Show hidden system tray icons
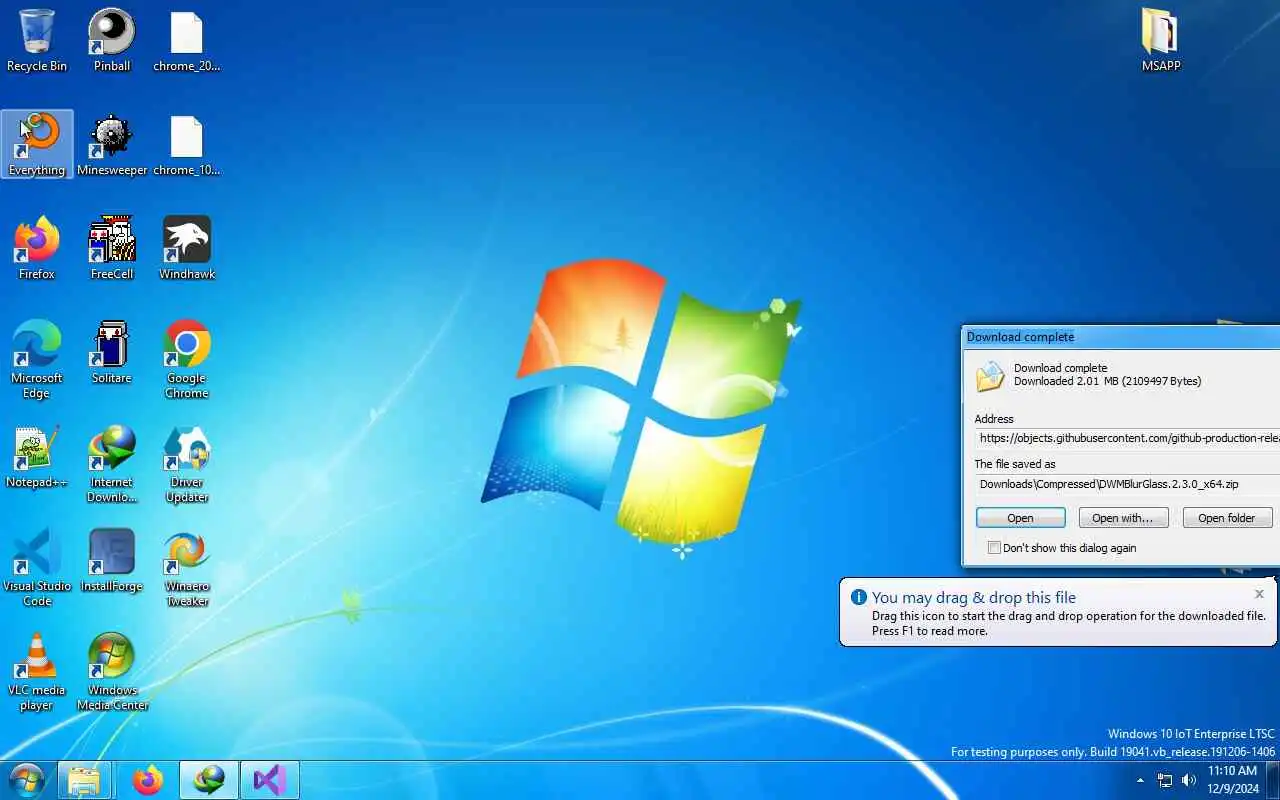This screenshot has height=800, width=1280. point(1140,780)
